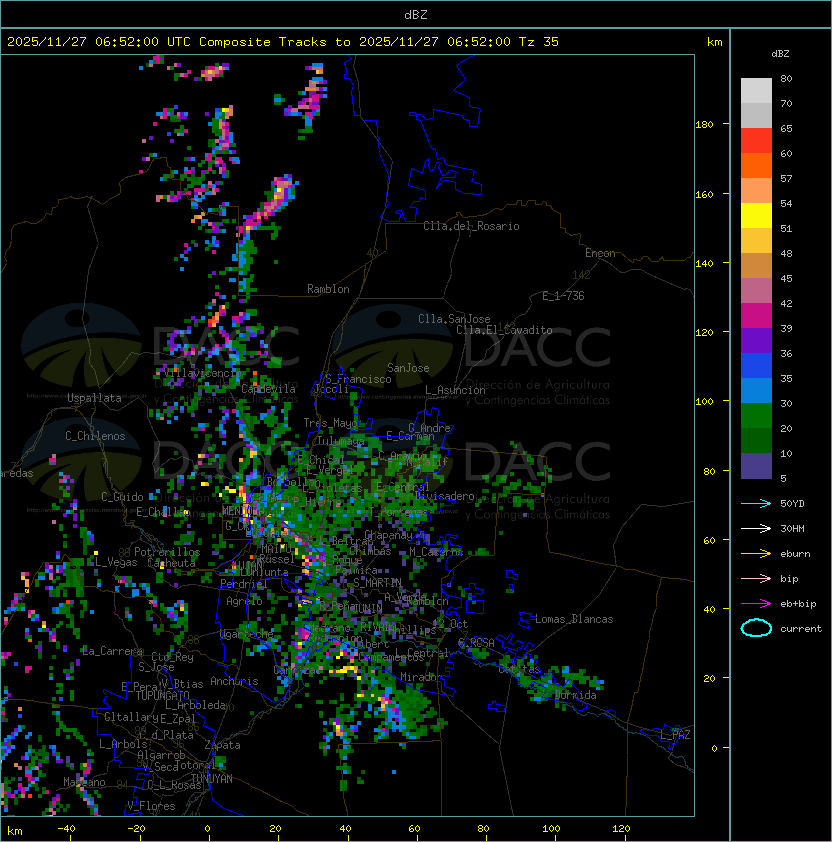The width and height of the screenshot is (832, 842).
Task: Pick the light gray 70-80 dBZ swatch
Action: (756, 91)
